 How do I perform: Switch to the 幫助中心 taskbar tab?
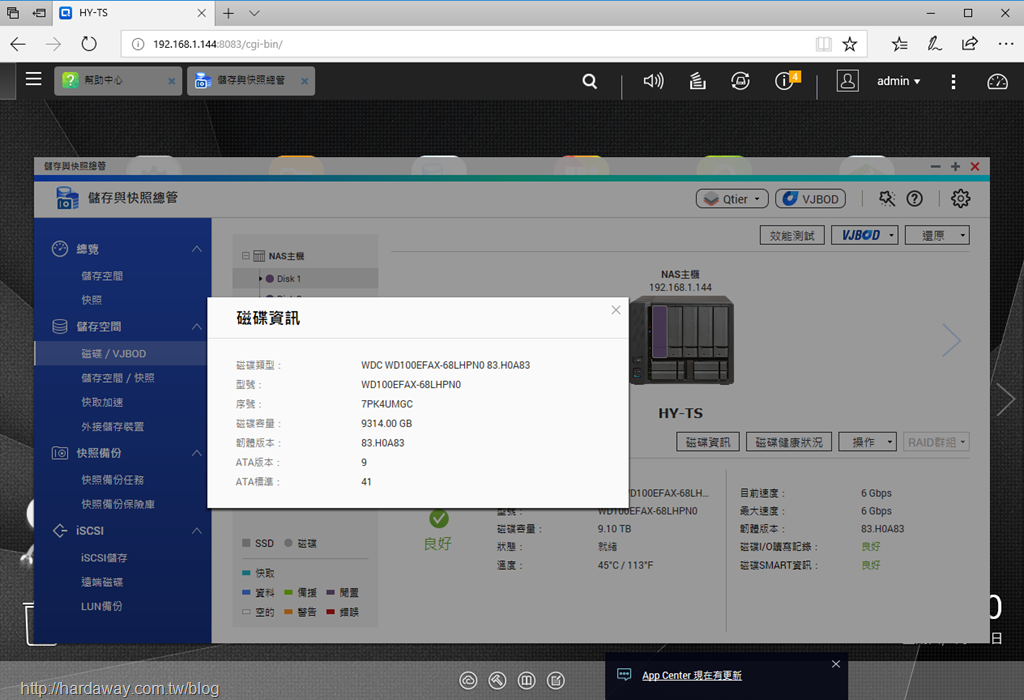[x=118, y=81]
